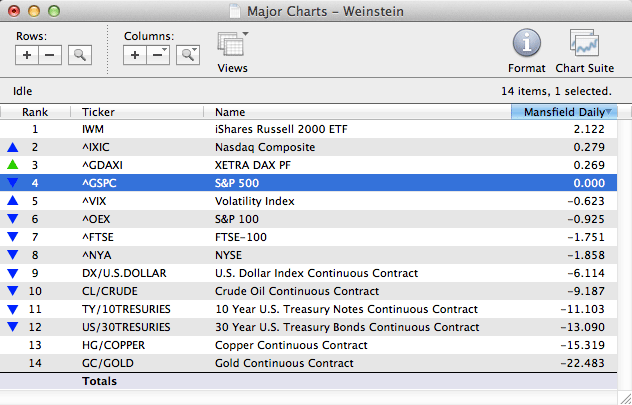Open the Format info icon
The width and height of the screenshot is (632, 405).
click(x=527, y=45)
